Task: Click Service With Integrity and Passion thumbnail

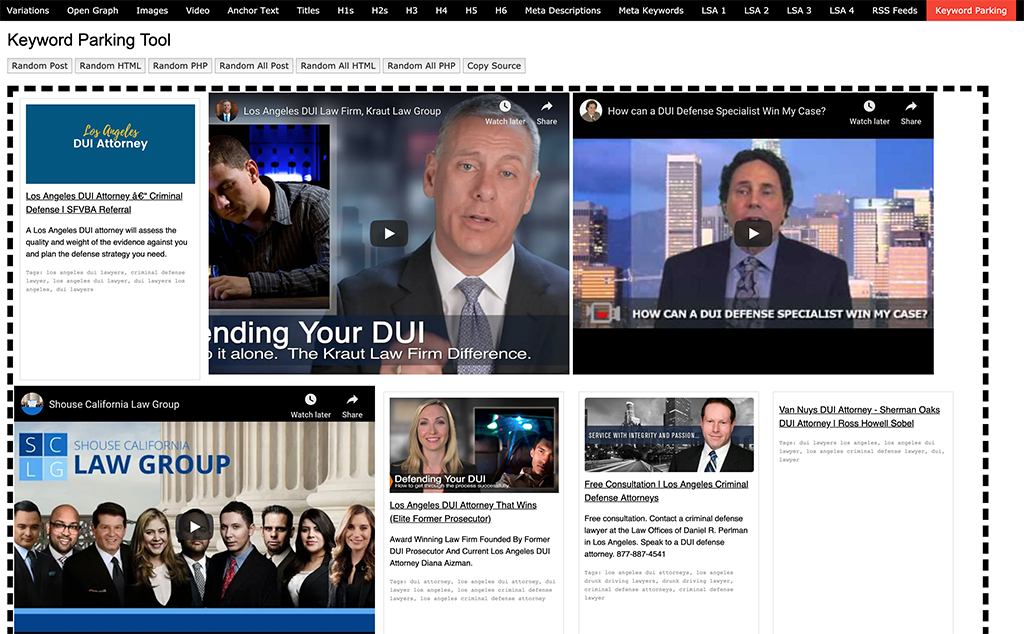Action: tap(669, 435)
